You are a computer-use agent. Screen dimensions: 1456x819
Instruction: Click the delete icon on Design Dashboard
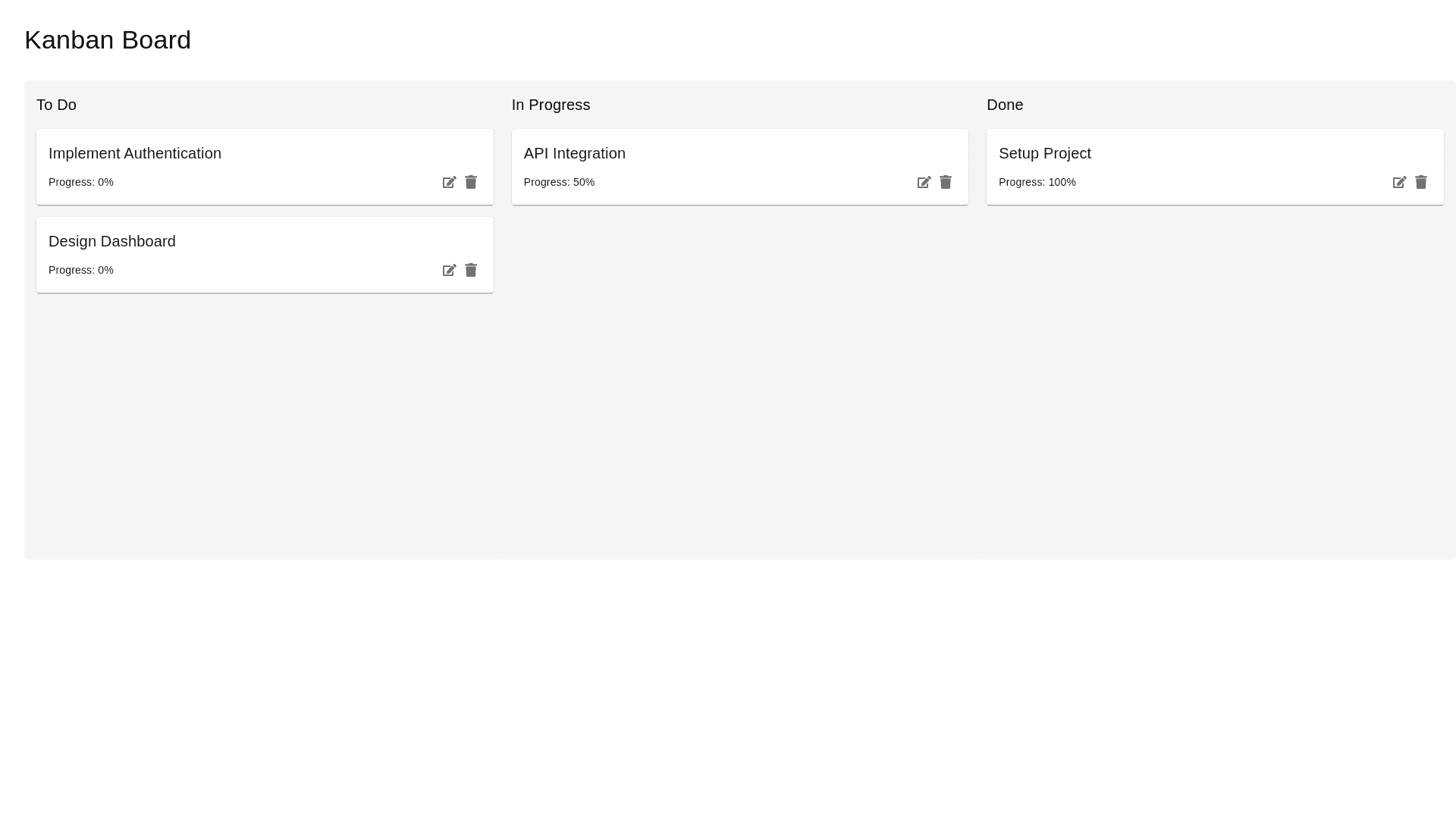470,270
